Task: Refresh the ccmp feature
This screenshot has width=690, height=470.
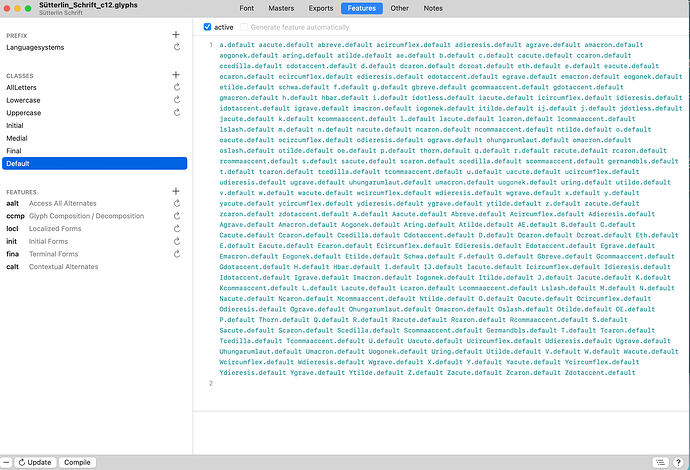Action: coord(176,216)
